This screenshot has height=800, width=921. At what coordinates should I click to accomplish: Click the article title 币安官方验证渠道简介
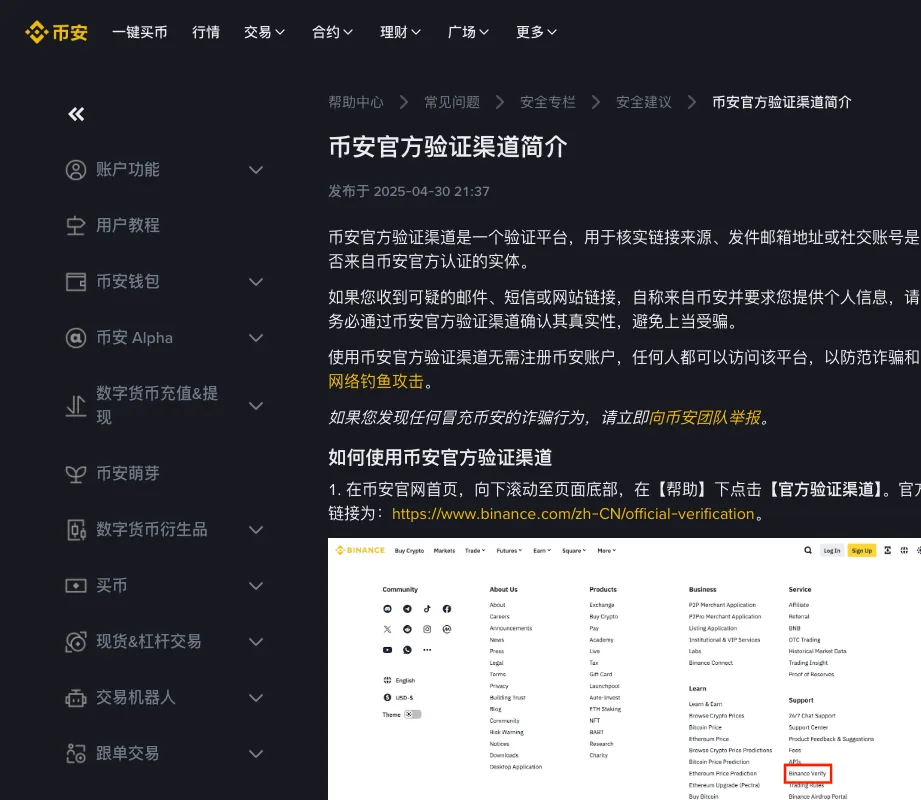coord(448,147)
